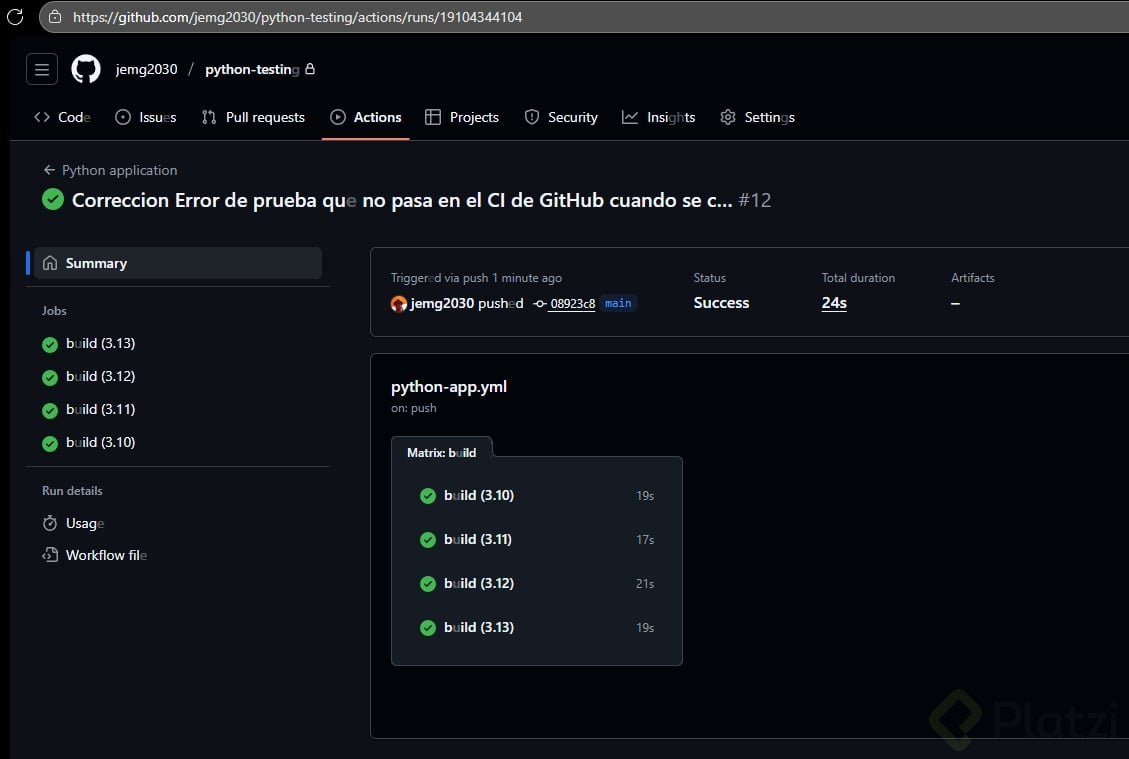Click the python-app.yml workflow heading
Image resolution: width=1129 pixels, height=759 pixels.
[x=449, y=387]
